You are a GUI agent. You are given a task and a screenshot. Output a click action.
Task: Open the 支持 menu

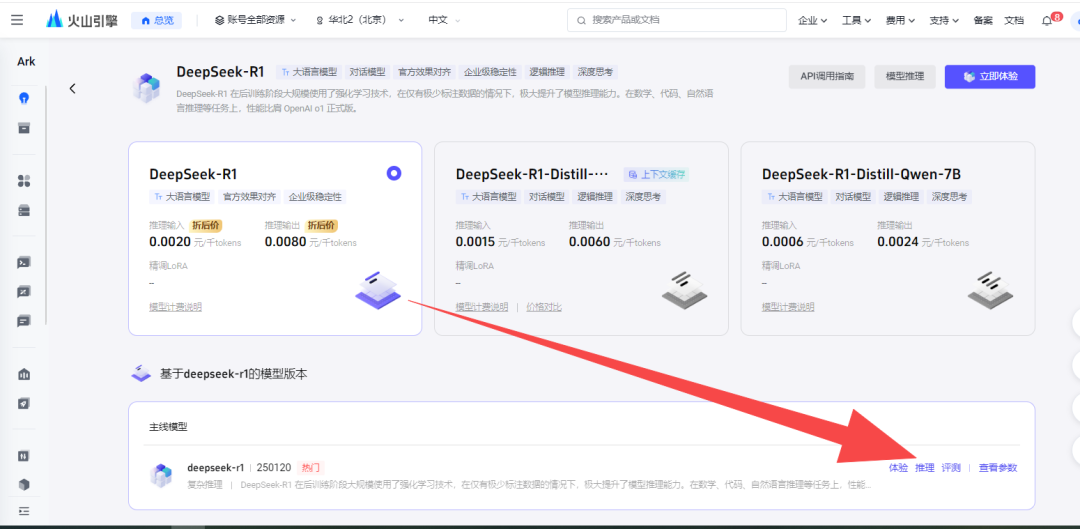click(x=944, y=21)
